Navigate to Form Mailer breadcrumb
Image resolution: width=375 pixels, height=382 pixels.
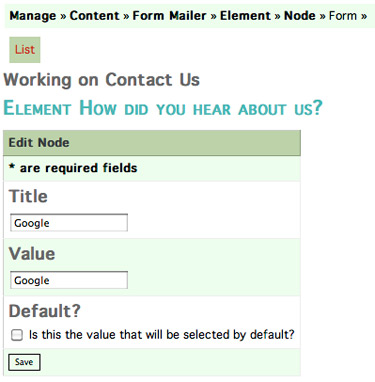[169, 16]
